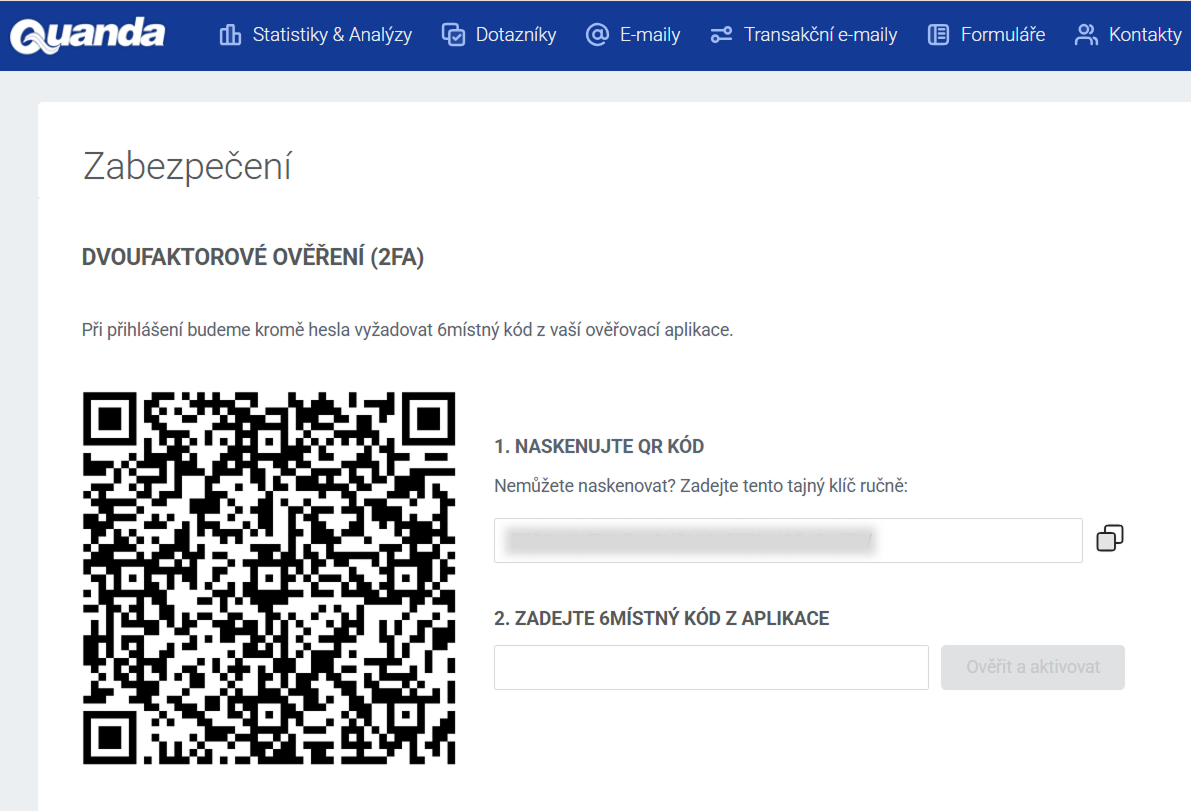Click the Quanda logo

click(x=88, y=35)
